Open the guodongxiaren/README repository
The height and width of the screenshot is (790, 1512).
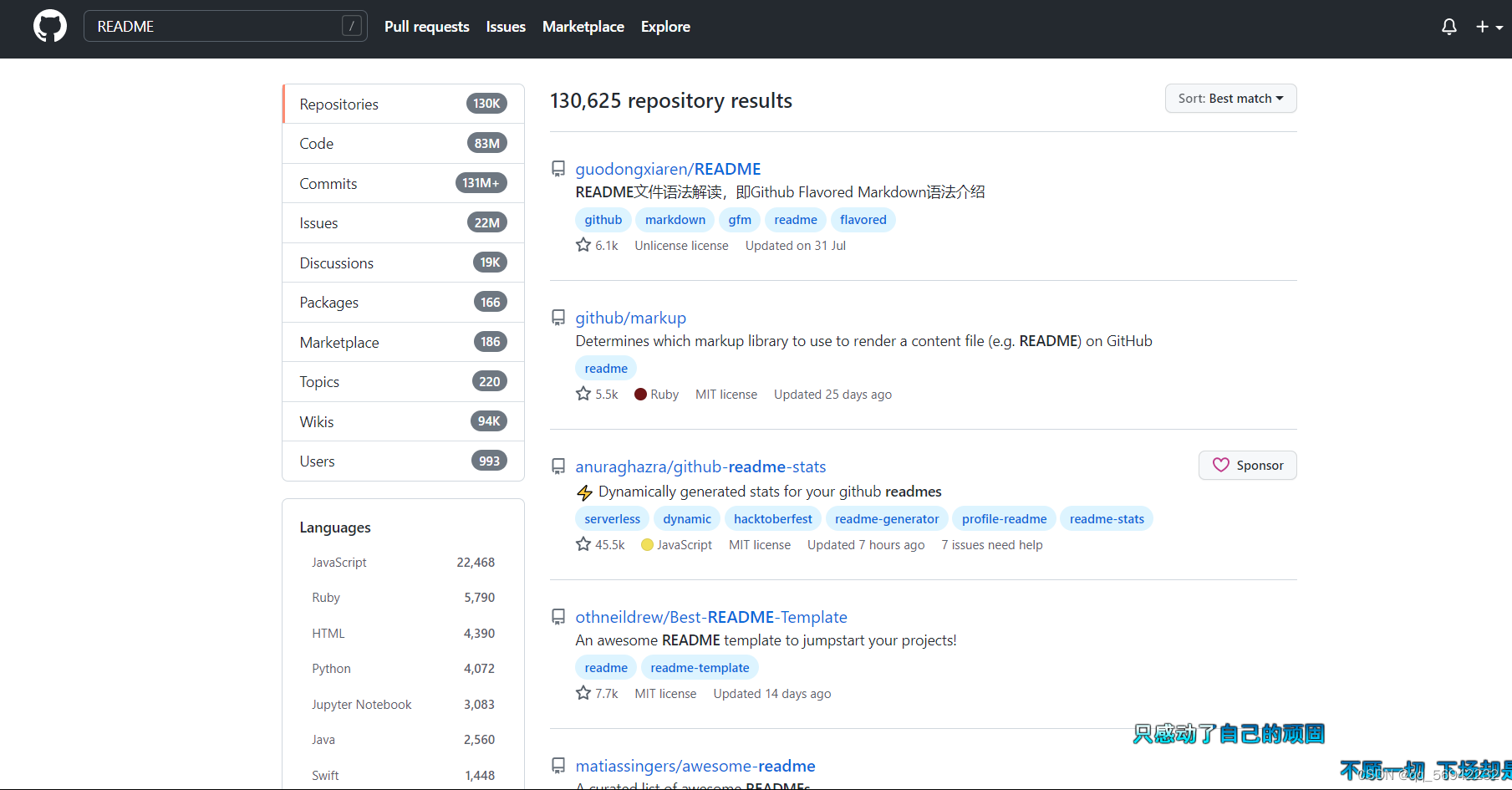click(x=668, y=169)
